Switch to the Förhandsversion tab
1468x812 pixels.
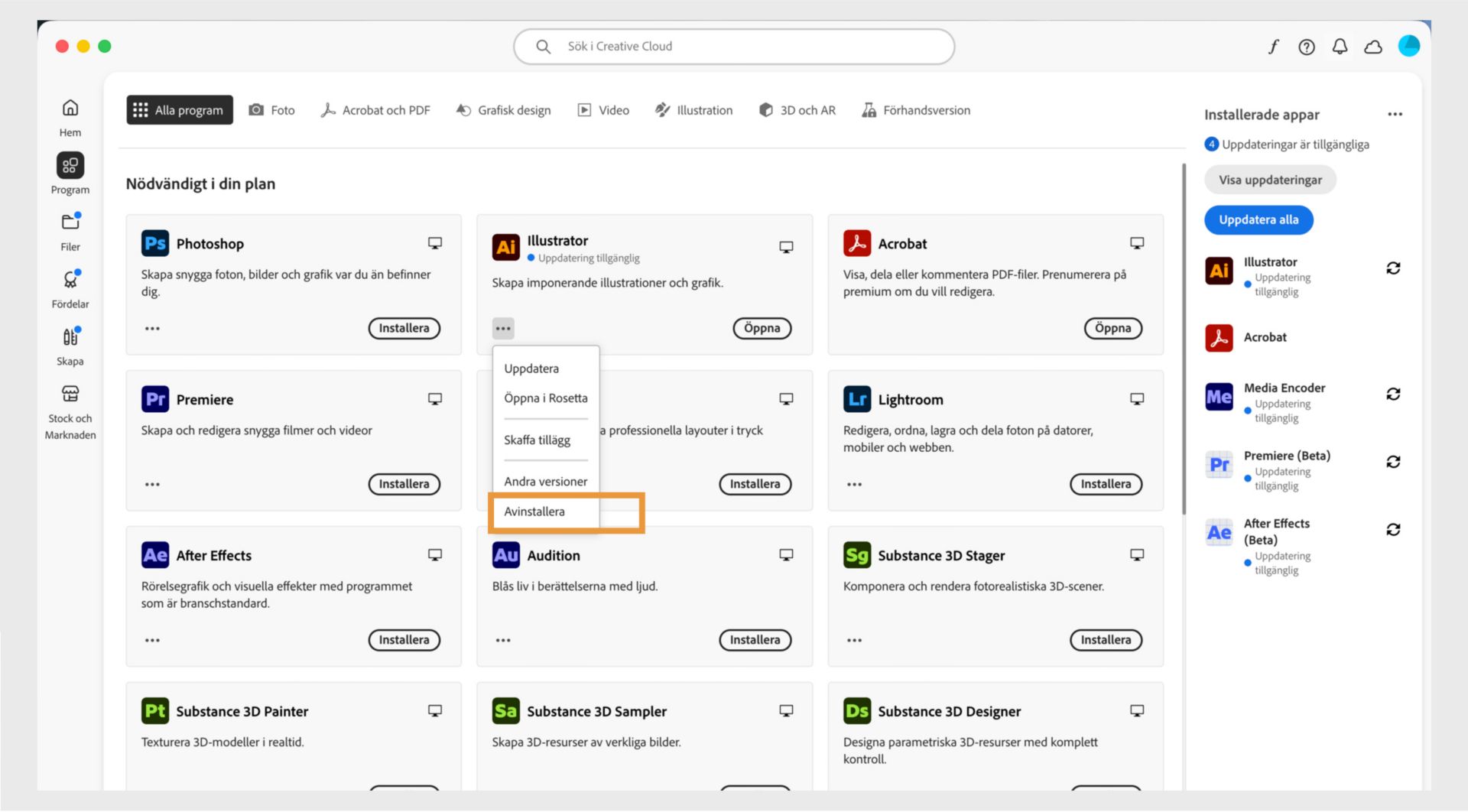point(916,110)
